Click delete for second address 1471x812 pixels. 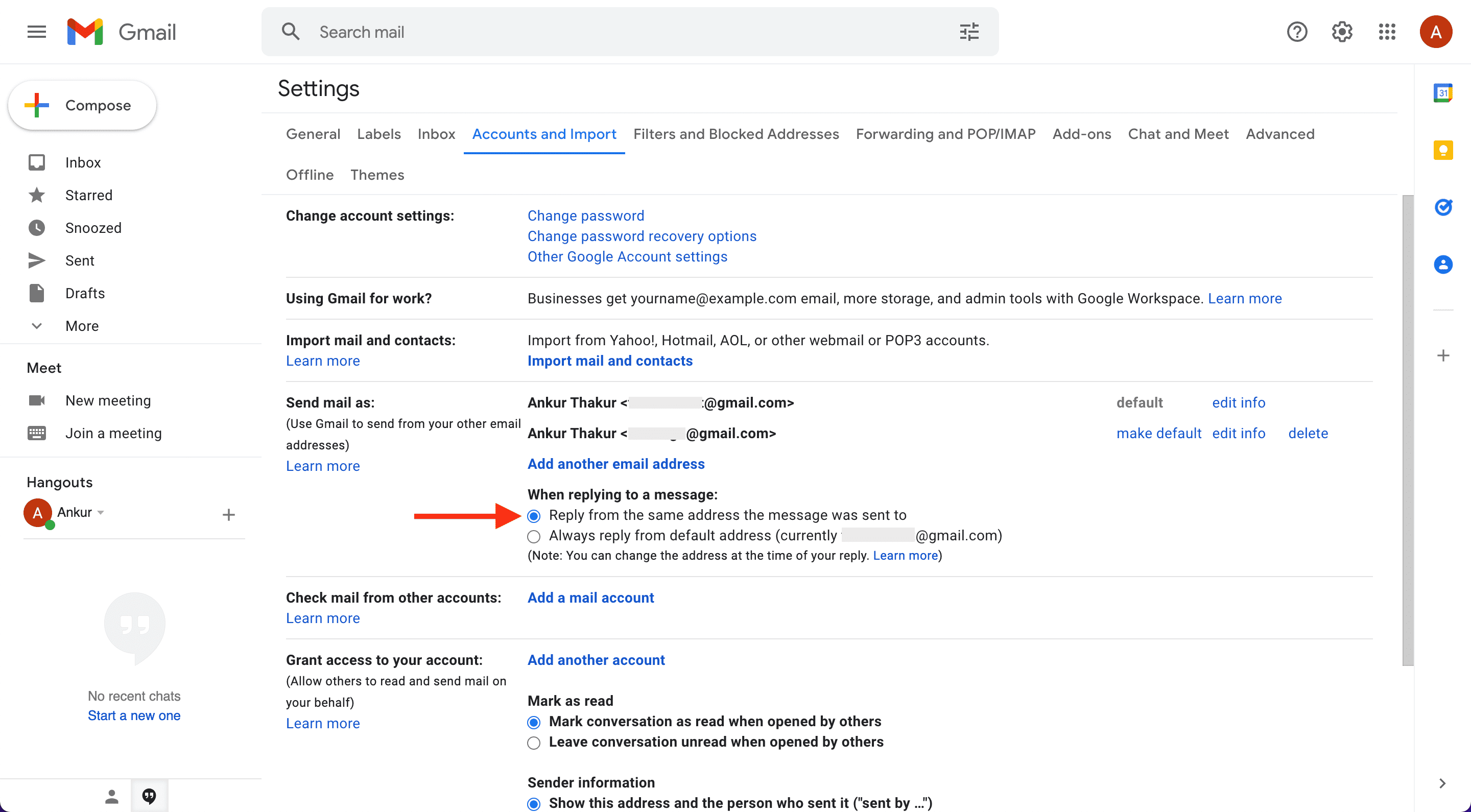1308,434
